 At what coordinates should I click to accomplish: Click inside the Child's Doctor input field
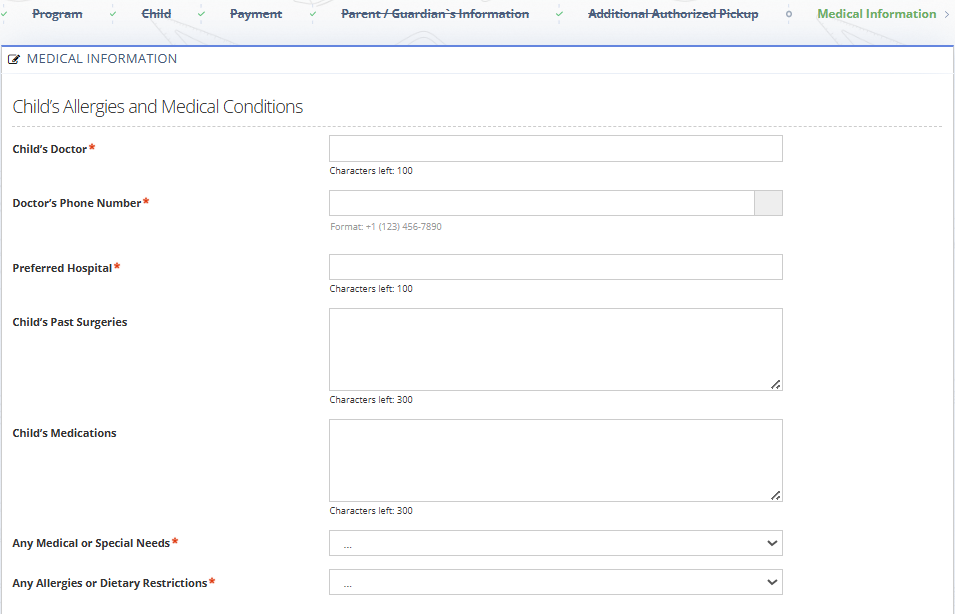[555, 148]
